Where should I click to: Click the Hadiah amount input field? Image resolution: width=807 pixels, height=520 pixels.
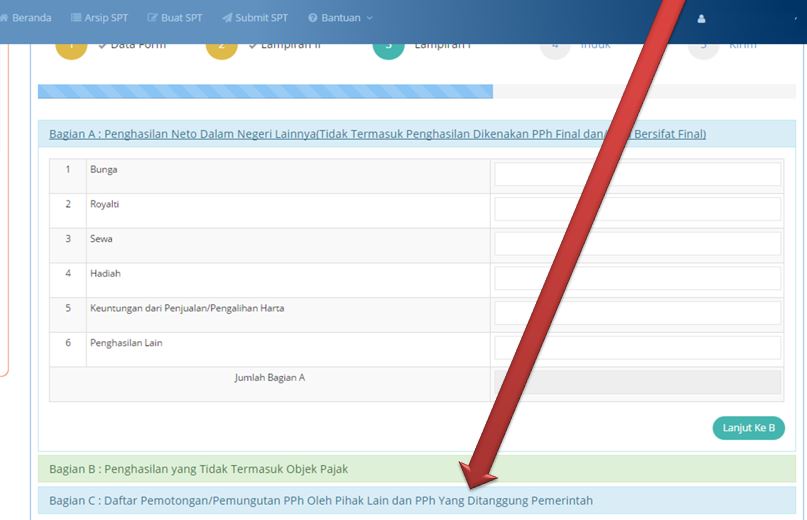tap(638, 279)
